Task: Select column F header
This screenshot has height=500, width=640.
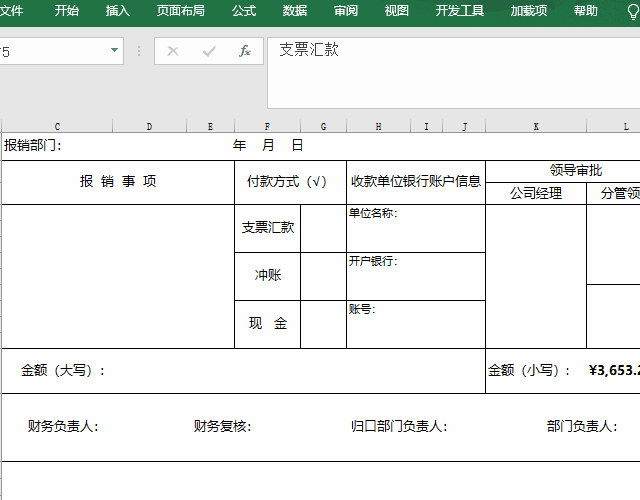Action: (267, 127)
